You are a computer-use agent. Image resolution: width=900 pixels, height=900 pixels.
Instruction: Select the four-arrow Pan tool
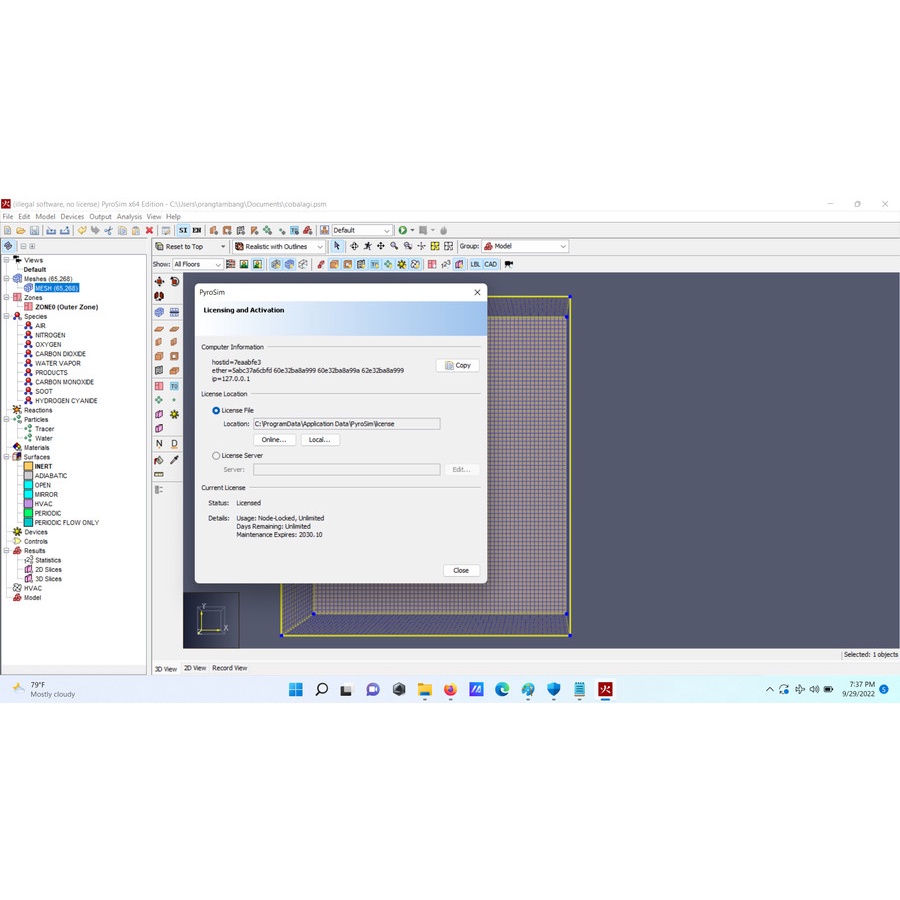(381, 246)
